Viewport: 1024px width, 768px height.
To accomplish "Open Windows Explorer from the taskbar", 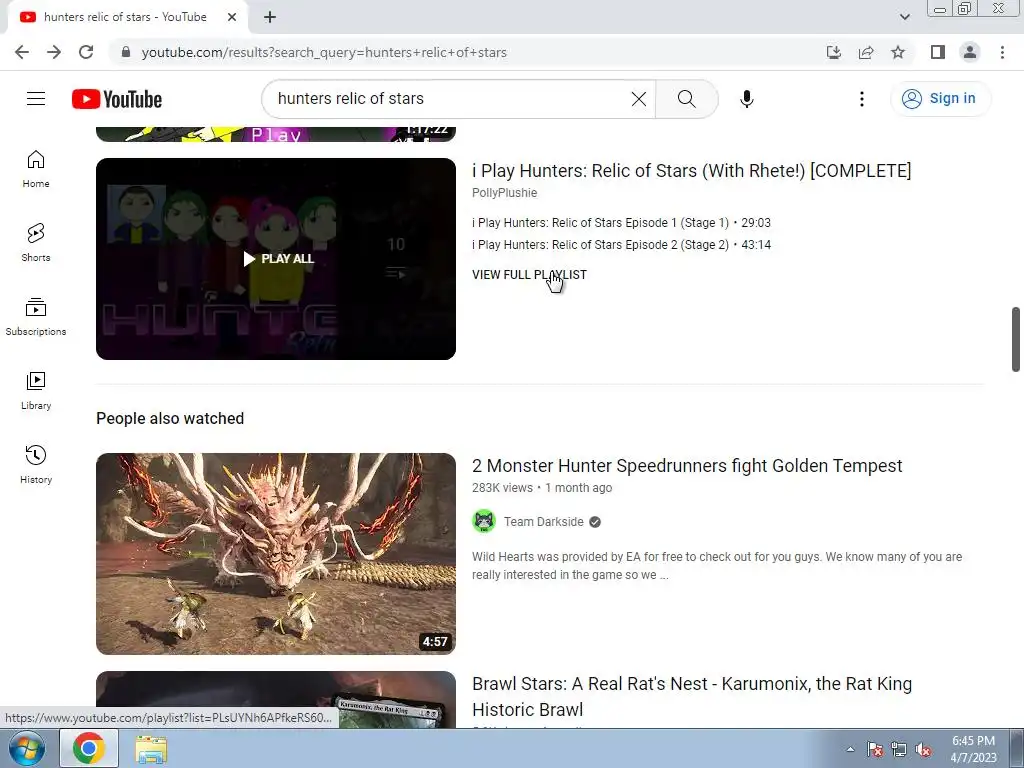I will pyautogui.click(x=151, y=748).
